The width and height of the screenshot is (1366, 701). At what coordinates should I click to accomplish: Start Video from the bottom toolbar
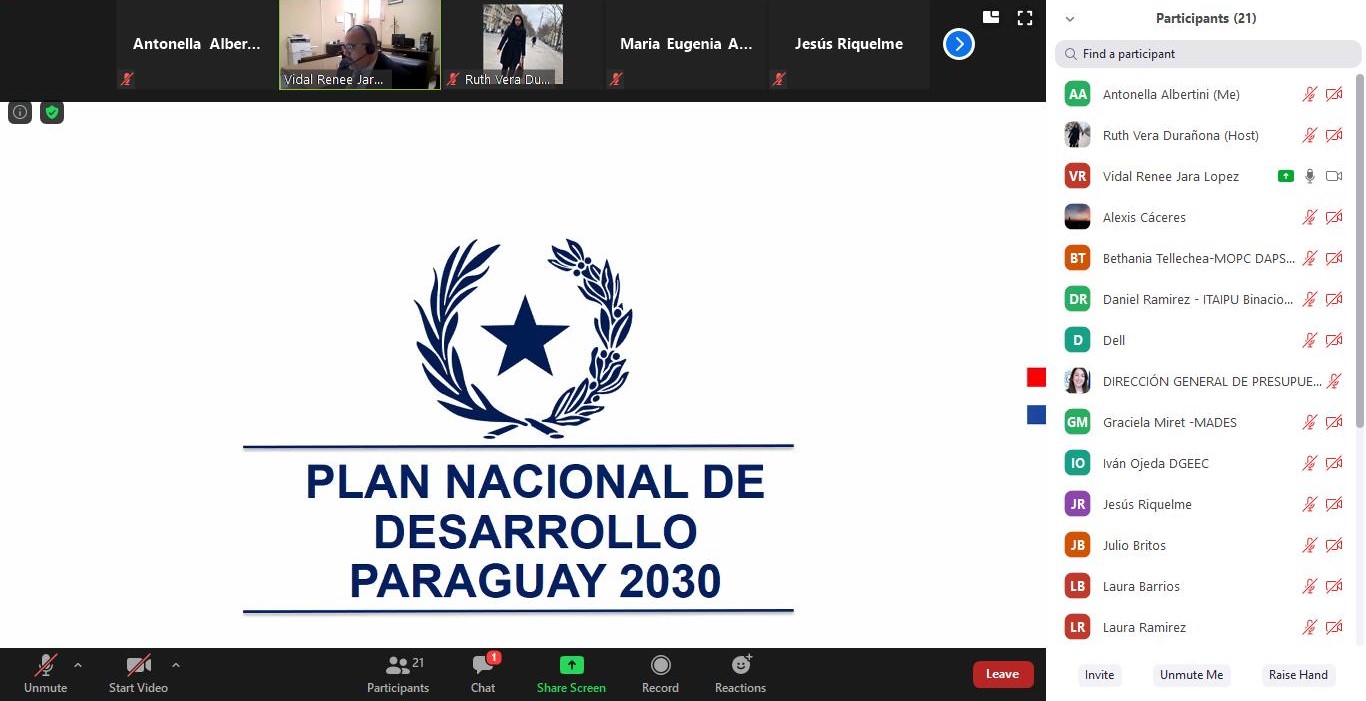tap(138, 674)
